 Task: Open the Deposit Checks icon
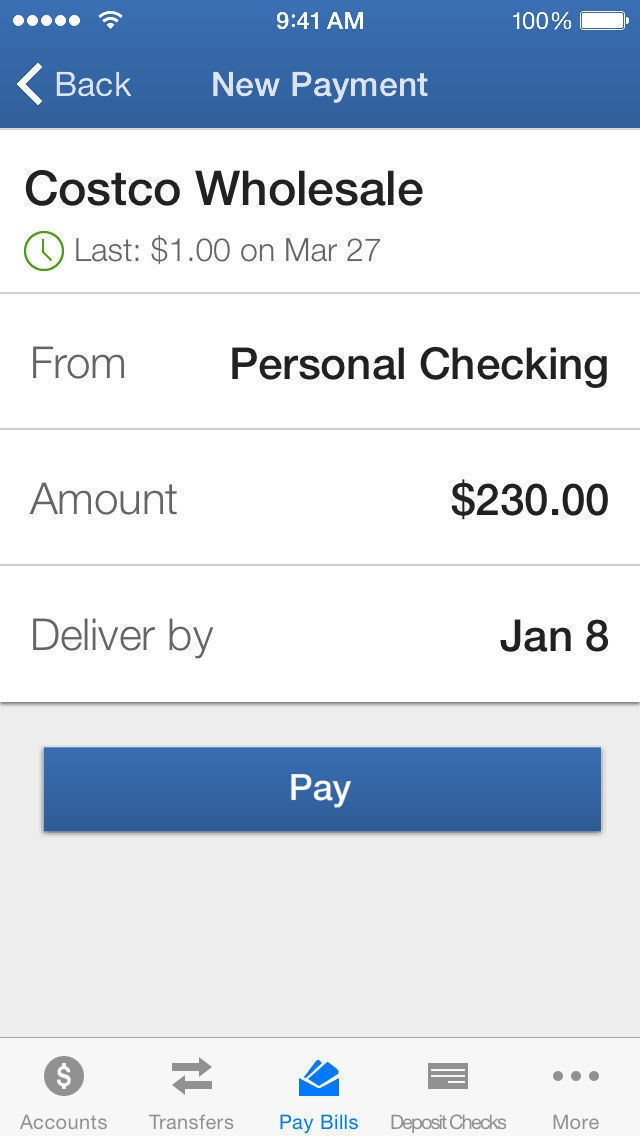click(x=447, y=1077)
